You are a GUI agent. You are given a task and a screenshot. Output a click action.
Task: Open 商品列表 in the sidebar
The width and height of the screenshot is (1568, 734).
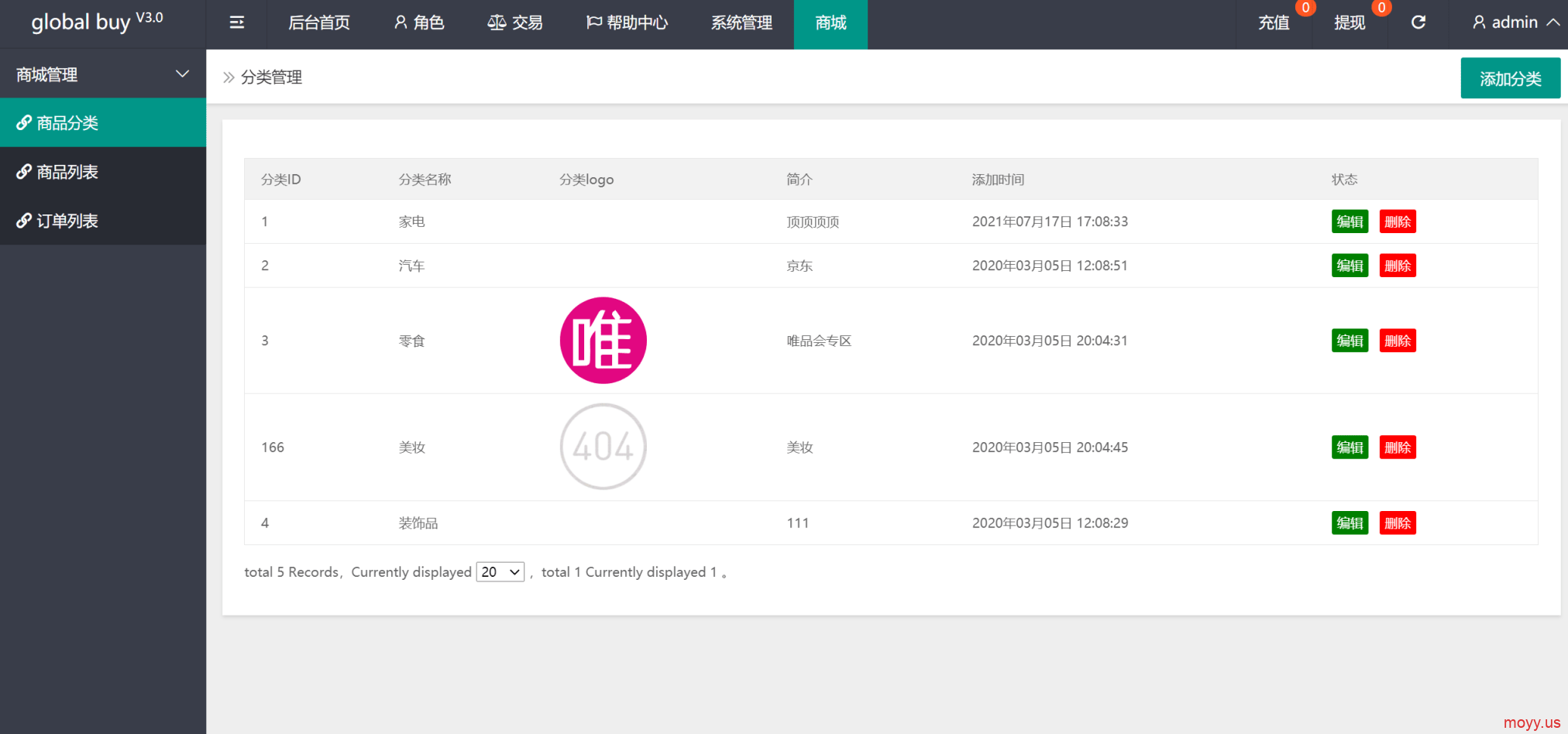67,172
